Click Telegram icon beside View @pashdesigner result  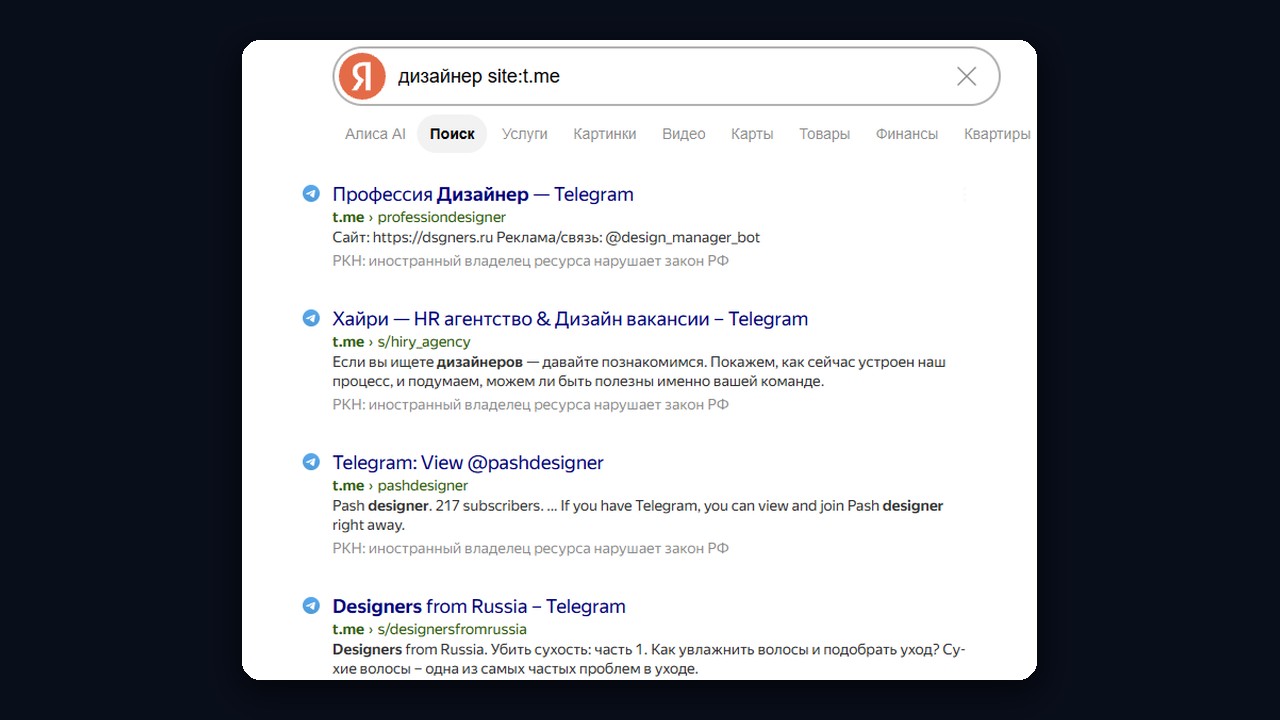pos(311,462)
